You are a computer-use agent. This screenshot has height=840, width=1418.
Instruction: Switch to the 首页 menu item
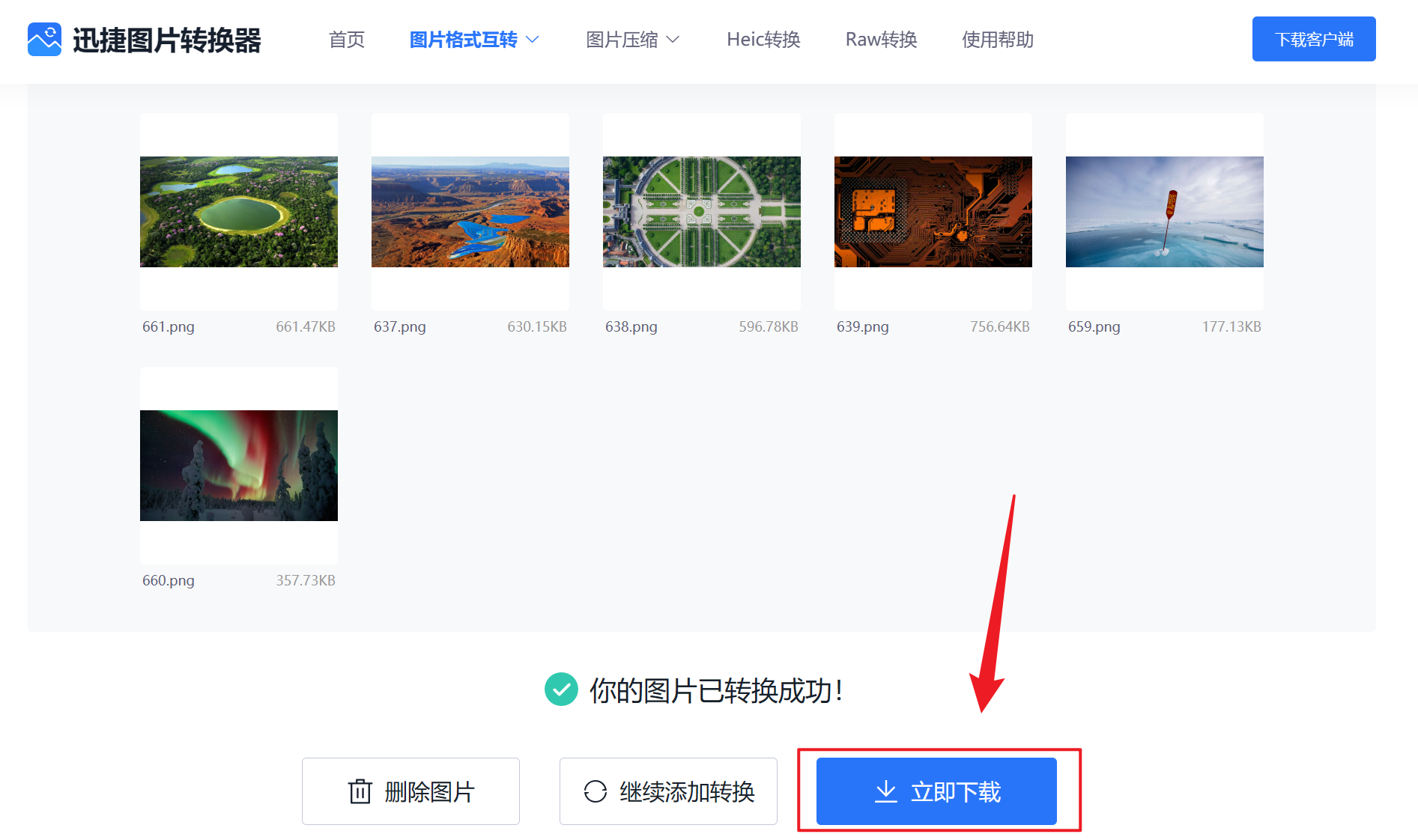345,40
